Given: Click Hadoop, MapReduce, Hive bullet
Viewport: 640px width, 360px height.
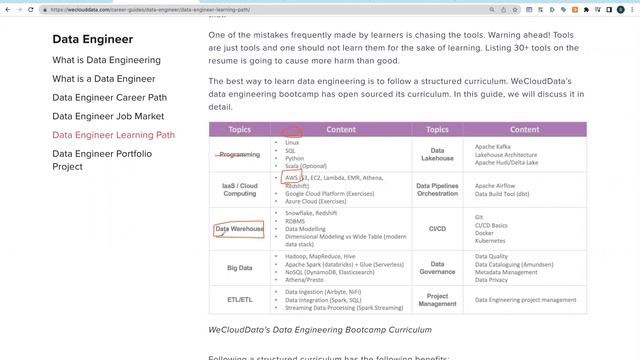Looking at the screenshot, I should (x=320, y=256).
